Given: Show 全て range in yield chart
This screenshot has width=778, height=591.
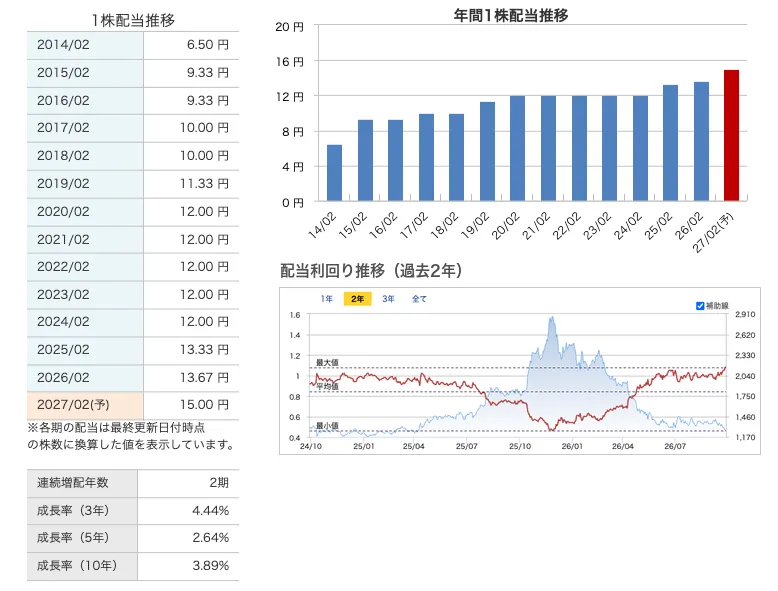Looking at the screenshot, I should tap(419, 299).
